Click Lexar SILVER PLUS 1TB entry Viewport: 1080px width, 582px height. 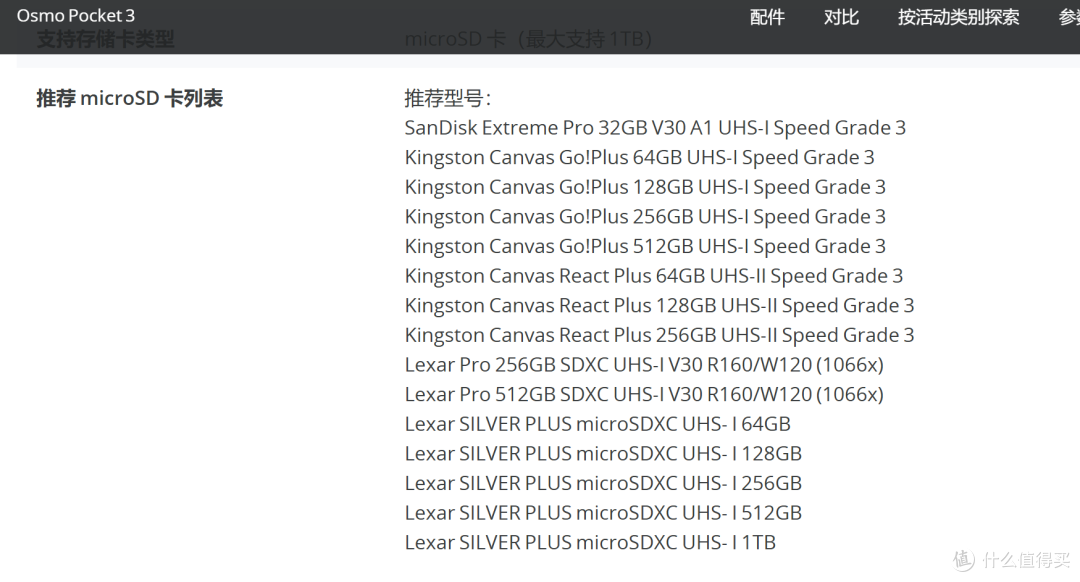click(x=590, y=542)
